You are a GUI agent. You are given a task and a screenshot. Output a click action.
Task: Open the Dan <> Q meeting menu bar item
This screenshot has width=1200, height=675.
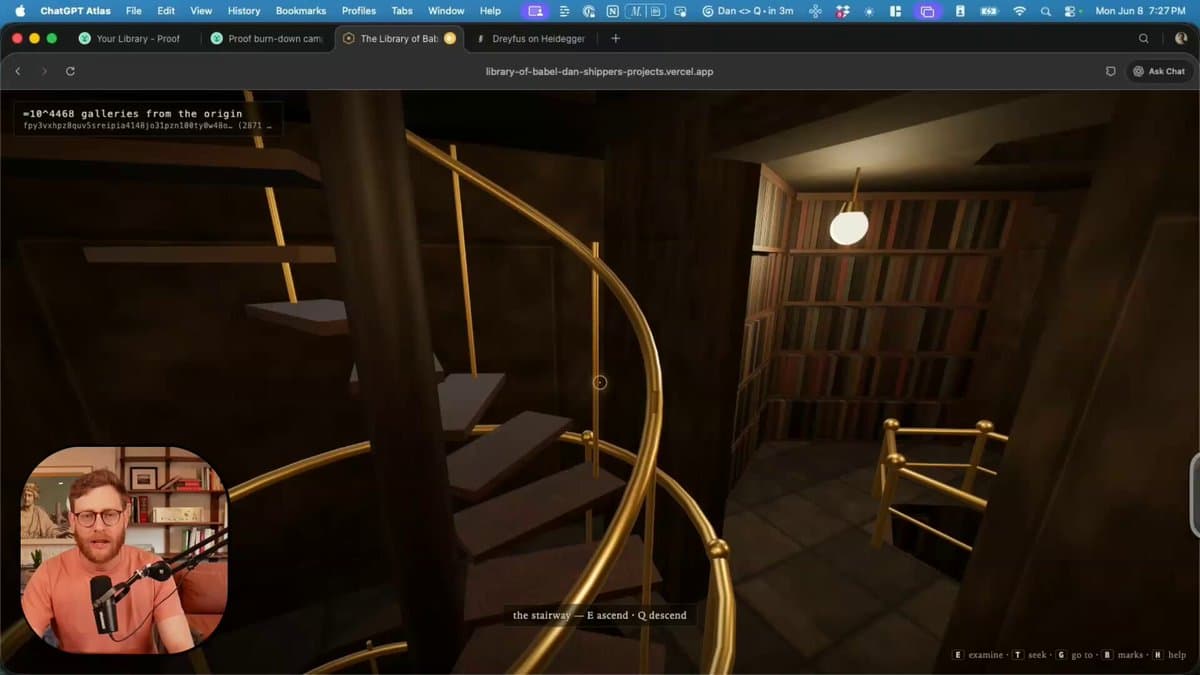point(748,11)
